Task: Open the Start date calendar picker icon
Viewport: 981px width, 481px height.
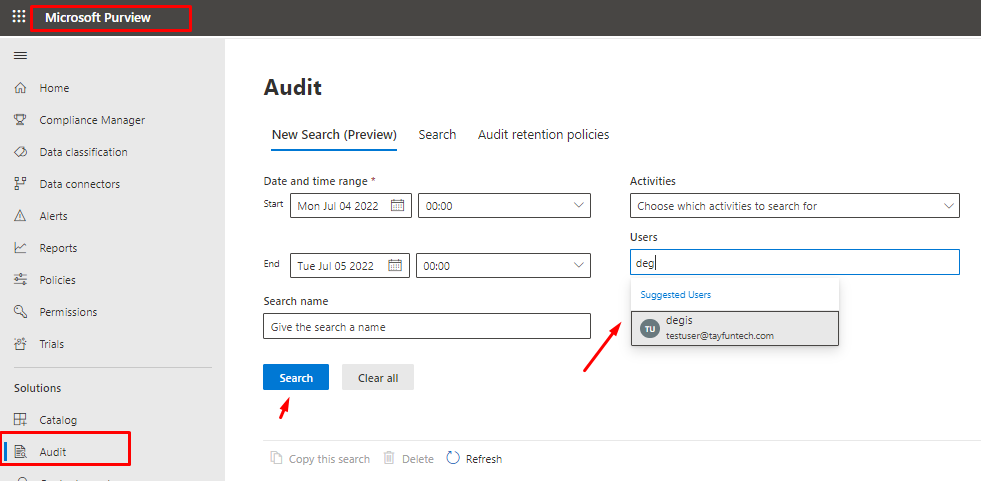Action: click(x=397, y=205)
